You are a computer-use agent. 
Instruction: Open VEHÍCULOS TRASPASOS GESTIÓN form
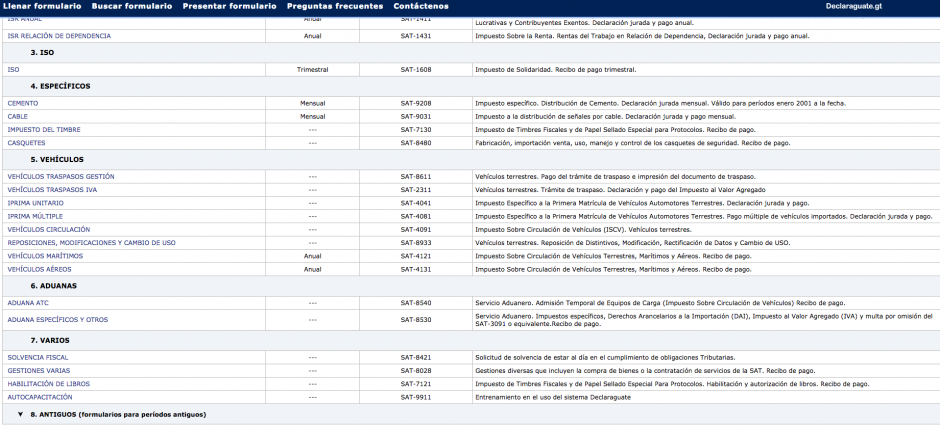point(61,176)
